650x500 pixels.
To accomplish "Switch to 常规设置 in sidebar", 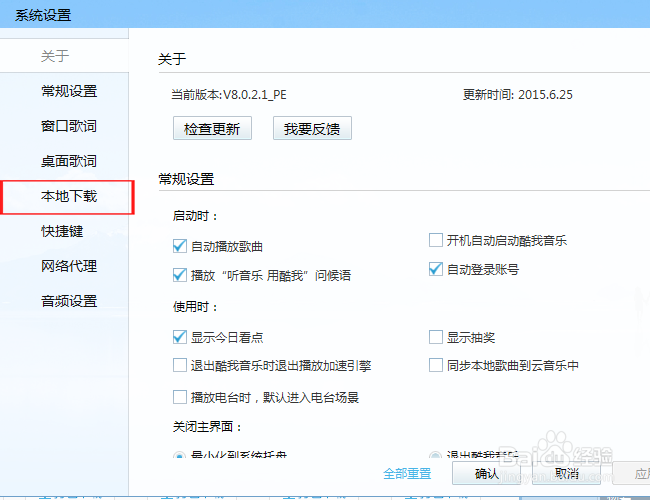I will tap(69, 91).
